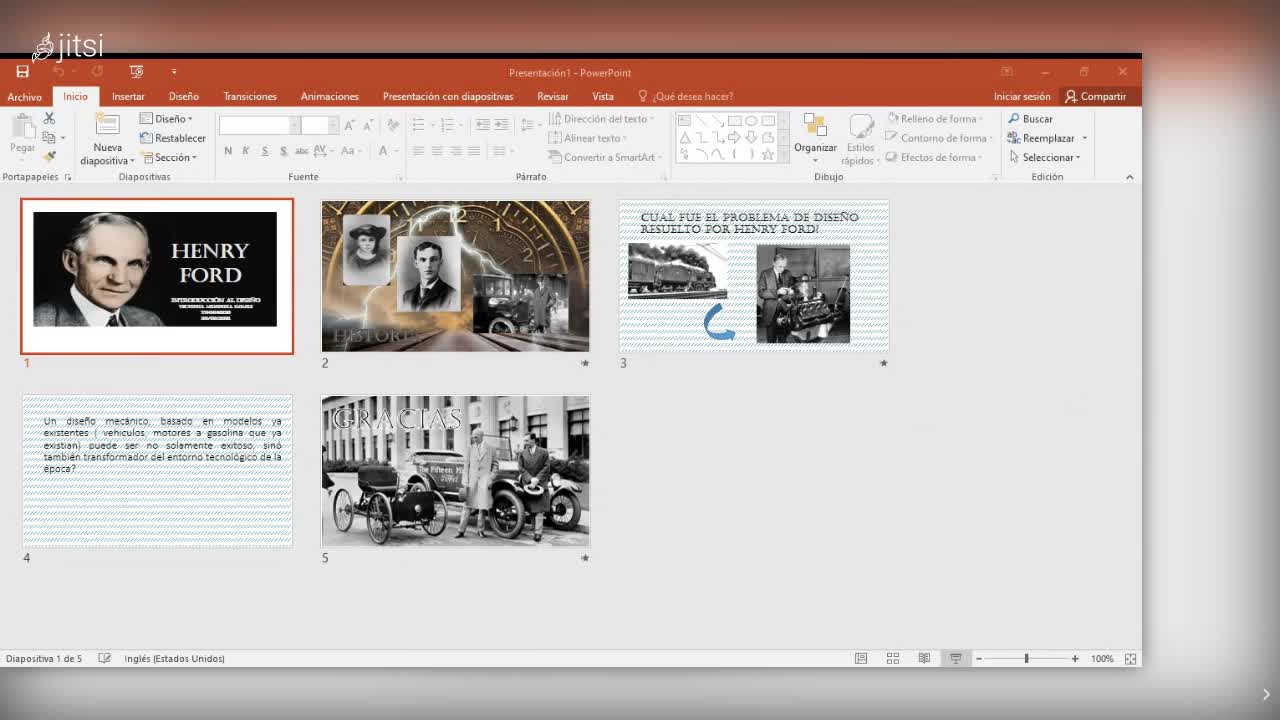Align text left in Párrafo group
The width and height of the screenshot is (1280, 720).
pyautogui.click(x=418, y=151)
